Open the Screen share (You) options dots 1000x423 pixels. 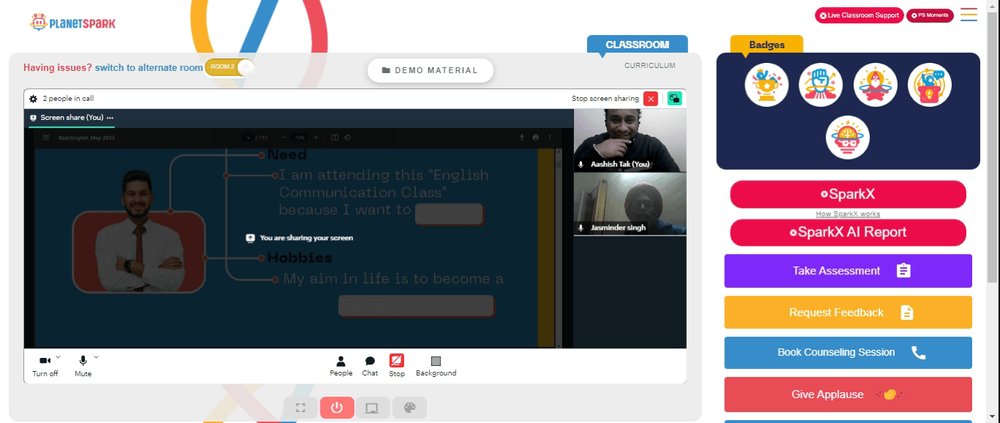[x=110, y=118]
